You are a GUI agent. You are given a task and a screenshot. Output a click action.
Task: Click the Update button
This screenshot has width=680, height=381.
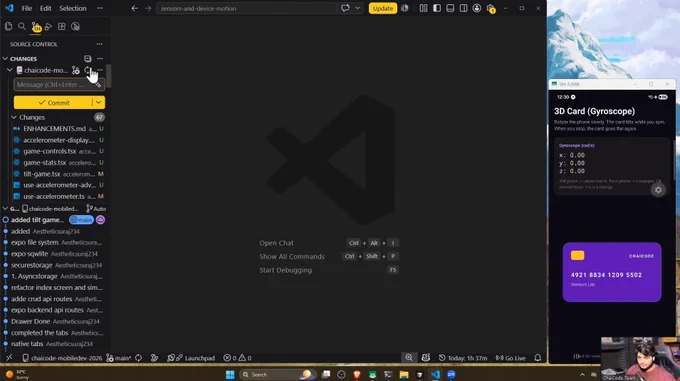coord(382,8)
